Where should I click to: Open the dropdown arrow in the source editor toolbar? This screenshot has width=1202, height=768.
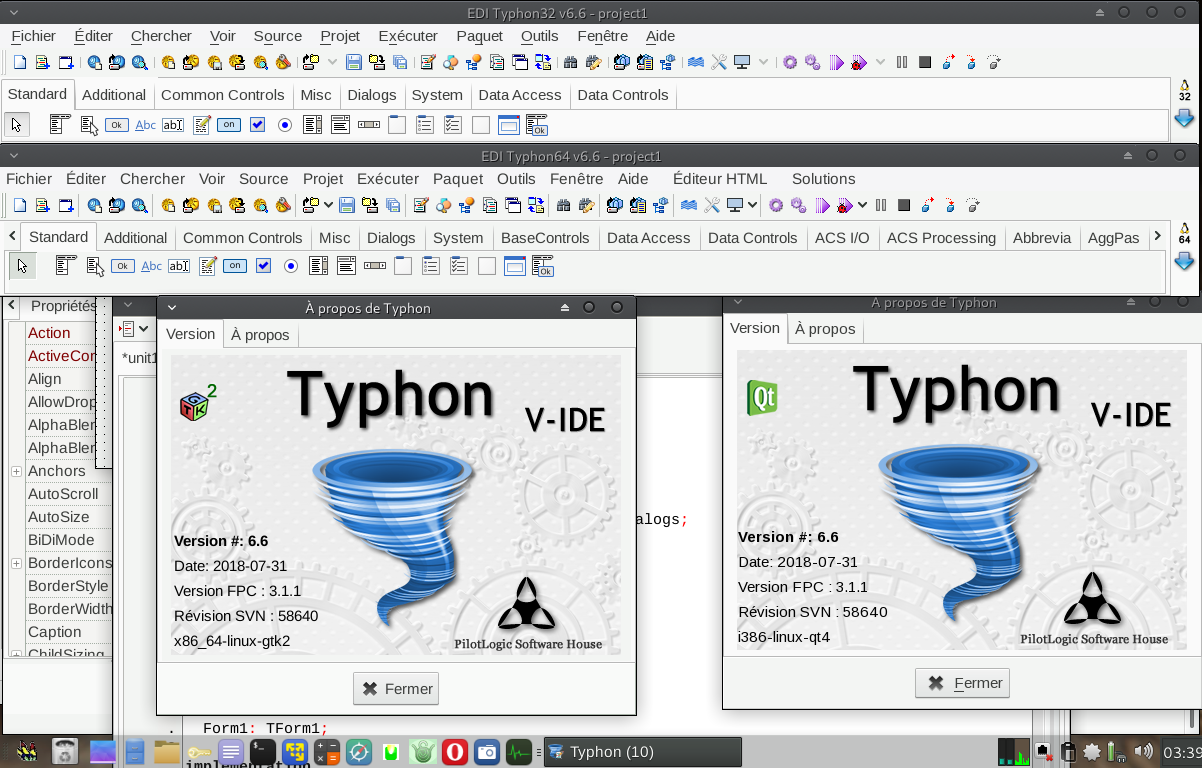pyautogui.click(x=144, y=328)
